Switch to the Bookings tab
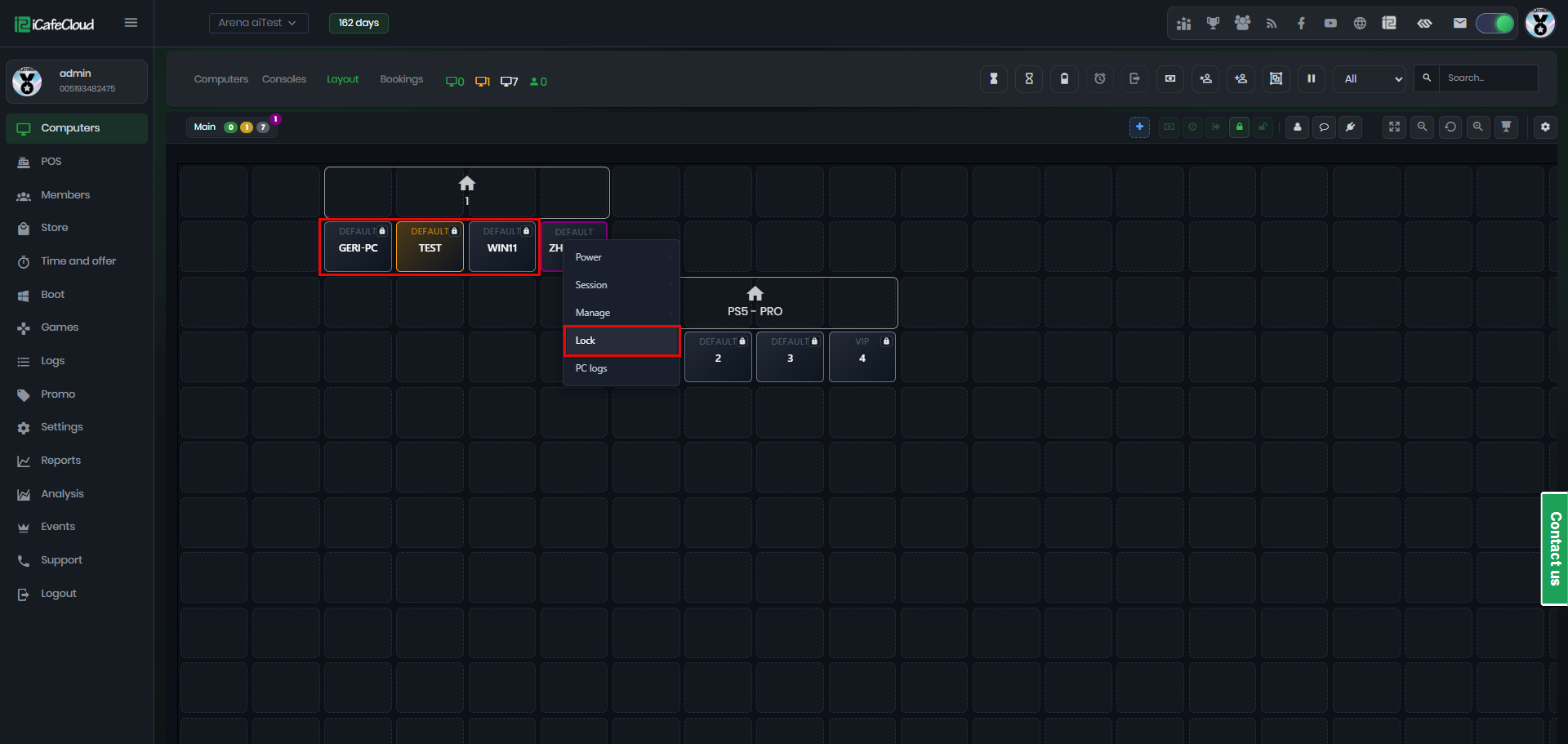The height and width of the screenshot is (744, 1568). coord(401,79)
